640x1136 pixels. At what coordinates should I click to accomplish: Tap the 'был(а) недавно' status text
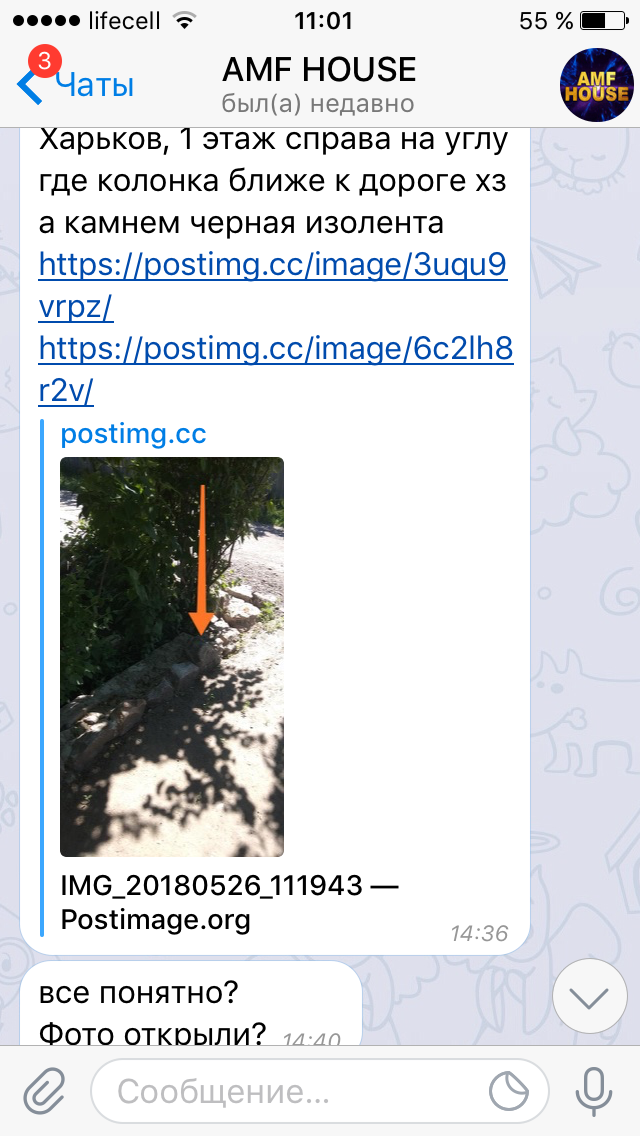[x=318, y=104]
